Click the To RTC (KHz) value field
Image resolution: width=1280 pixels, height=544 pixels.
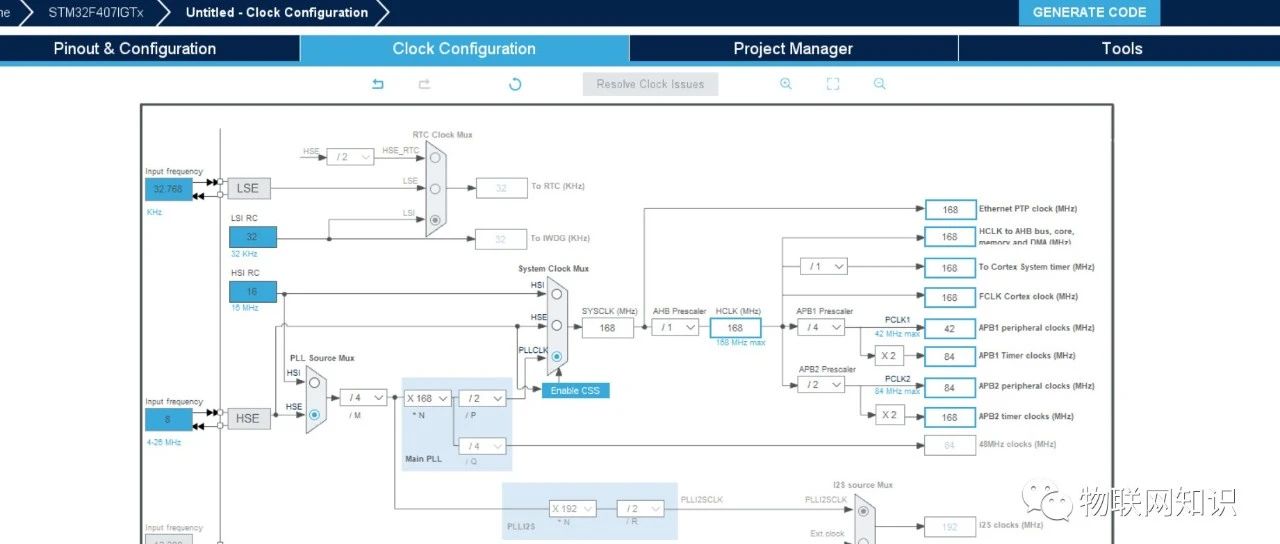point(501,187)
